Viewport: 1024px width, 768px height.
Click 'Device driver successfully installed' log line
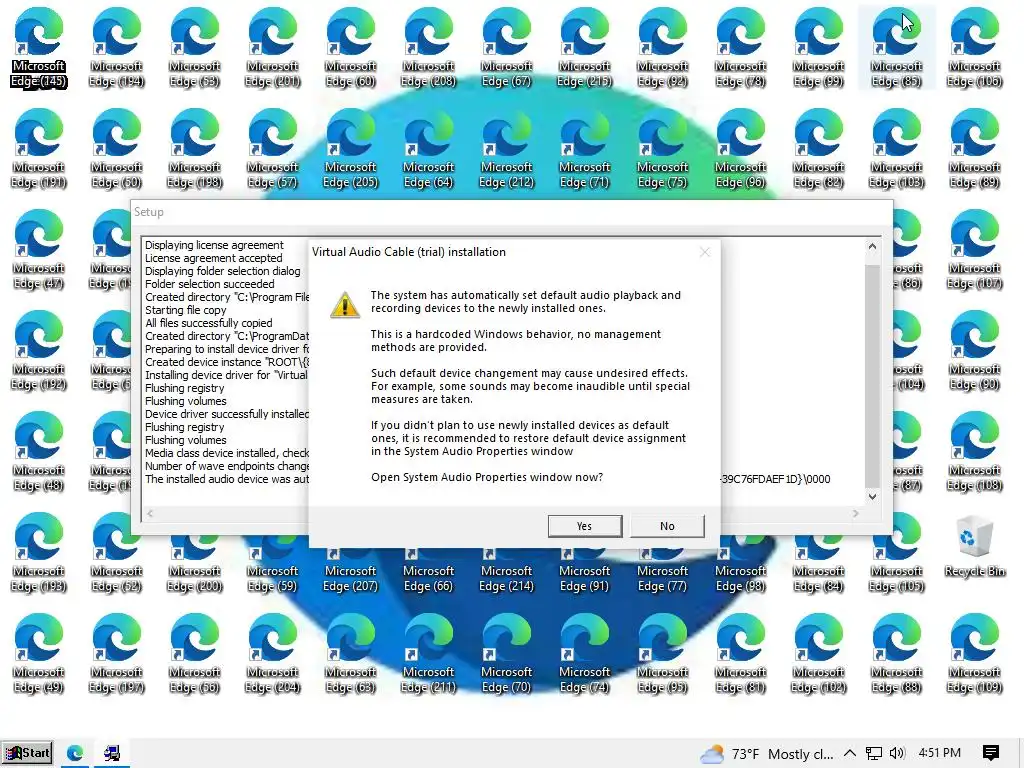(x=227, y=414)
